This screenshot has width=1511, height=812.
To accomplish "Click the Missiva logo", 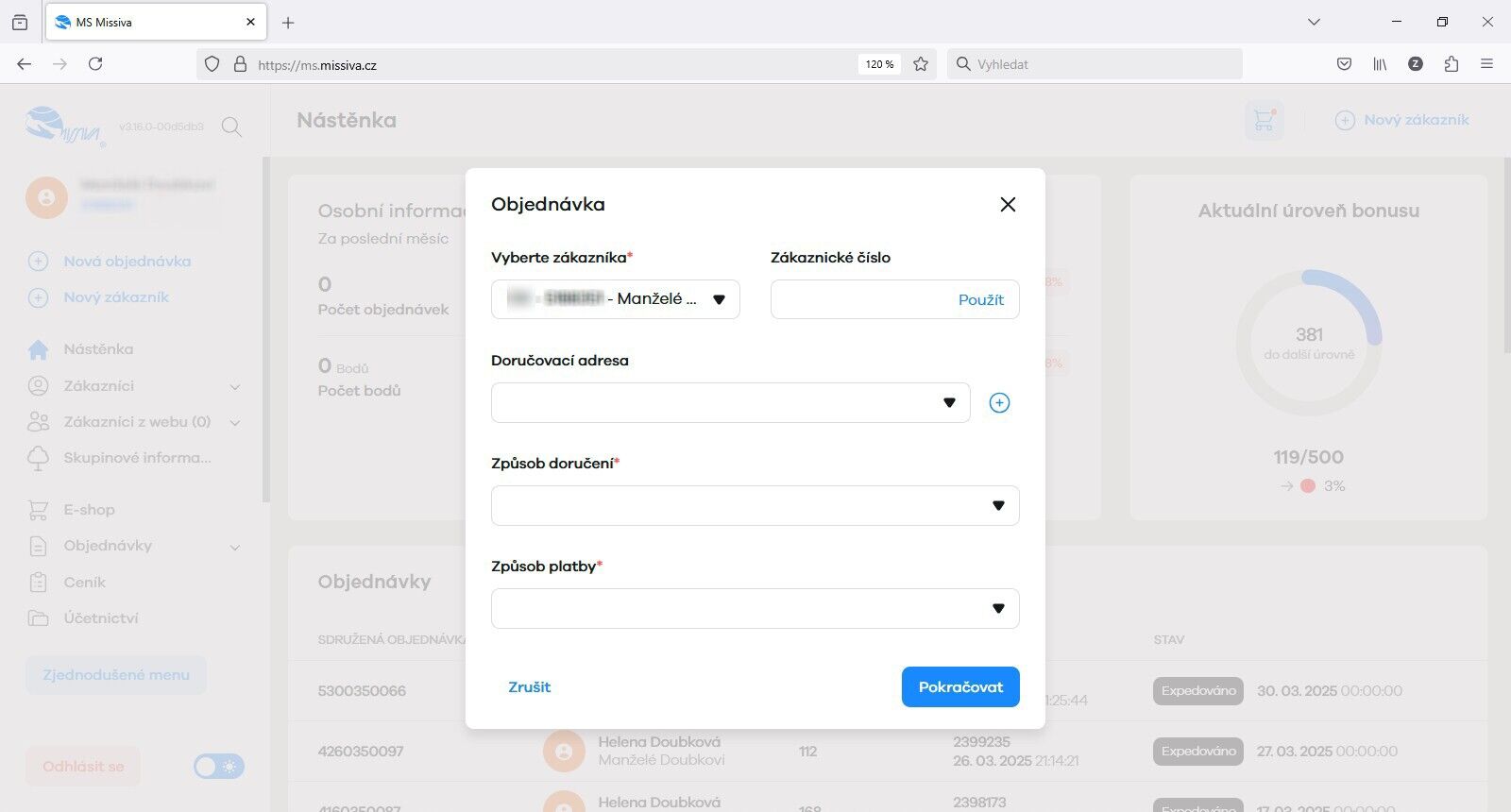I will click(x=64, y=126).
